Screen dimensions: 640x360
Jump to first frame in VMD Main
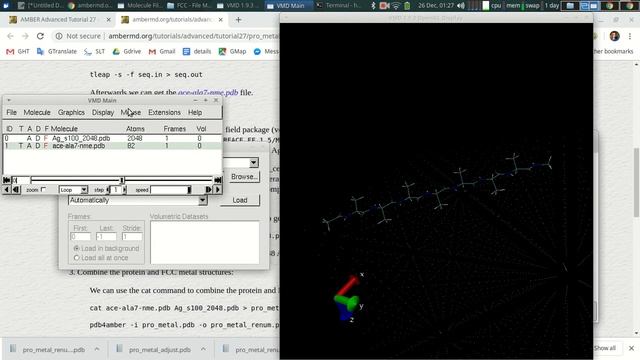coord(7,180)
